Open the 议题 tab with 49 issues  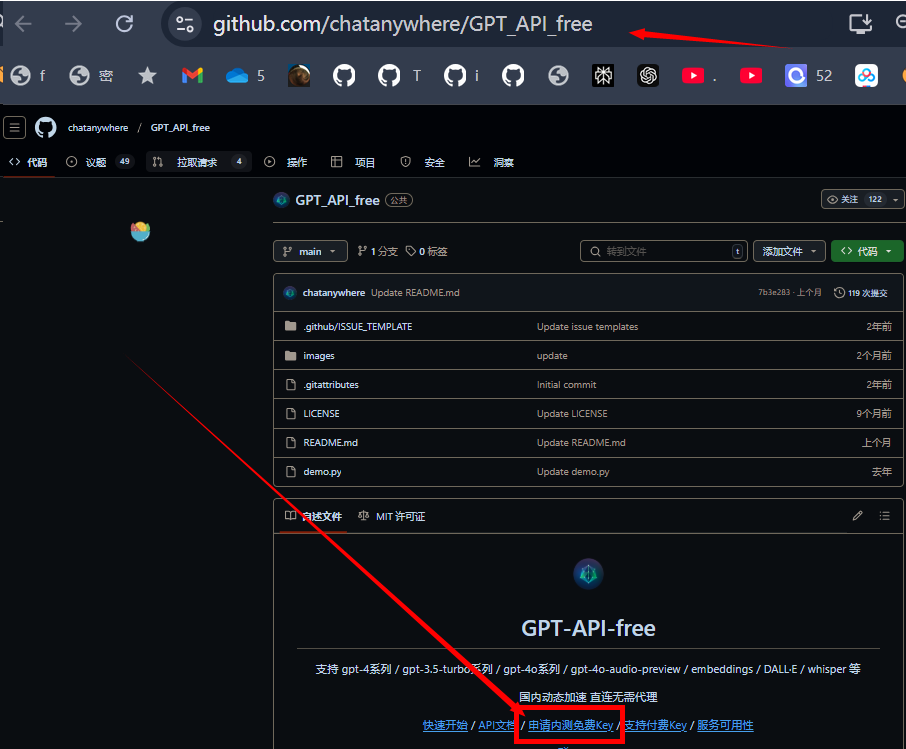point(99,162)
